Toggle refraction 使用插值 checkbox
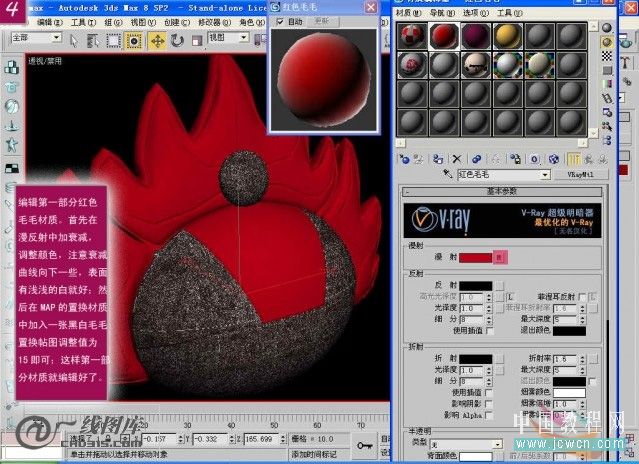 click(x=489, y=392)
